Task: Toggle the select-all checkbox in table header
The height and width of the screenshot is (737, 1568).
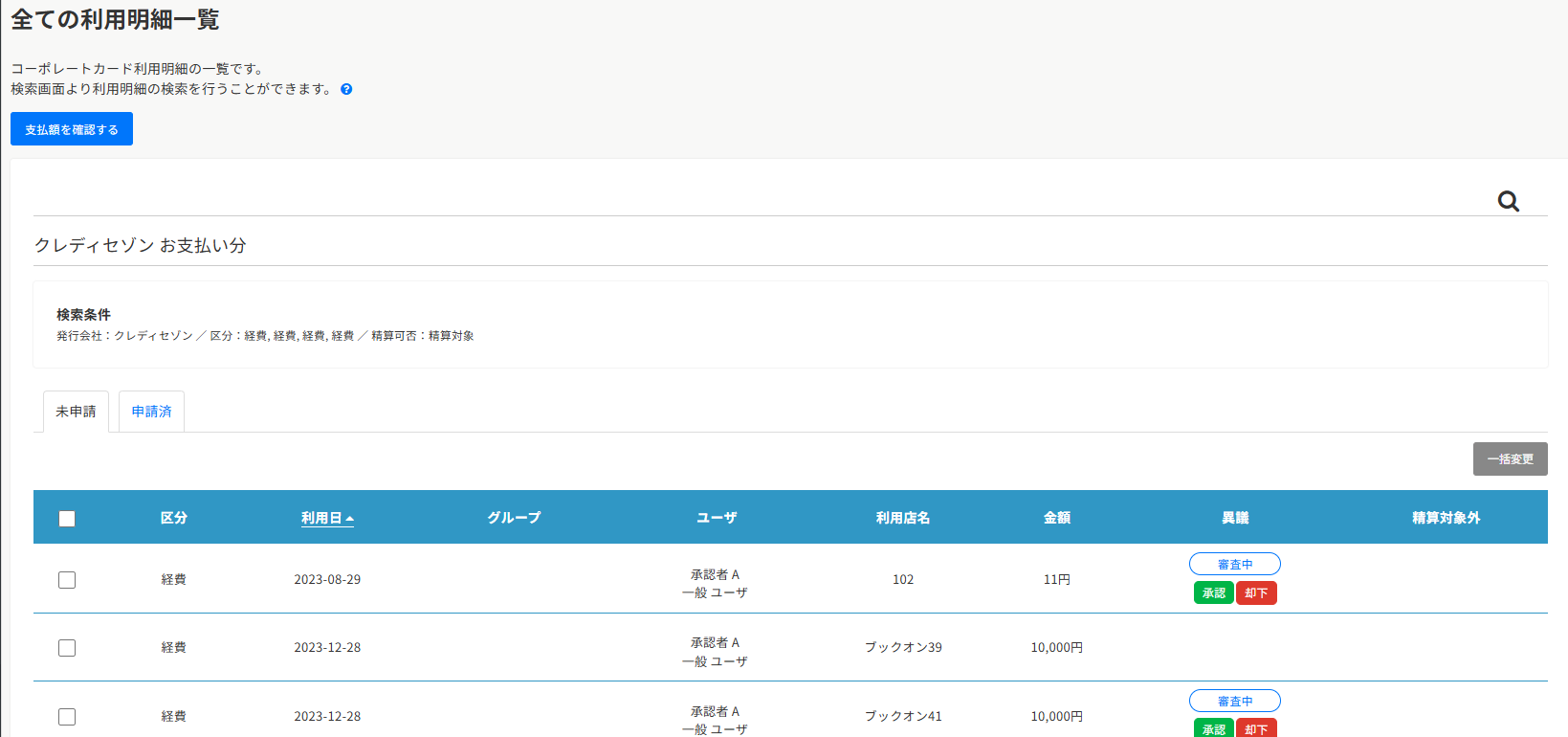Action: pos(67,519)
